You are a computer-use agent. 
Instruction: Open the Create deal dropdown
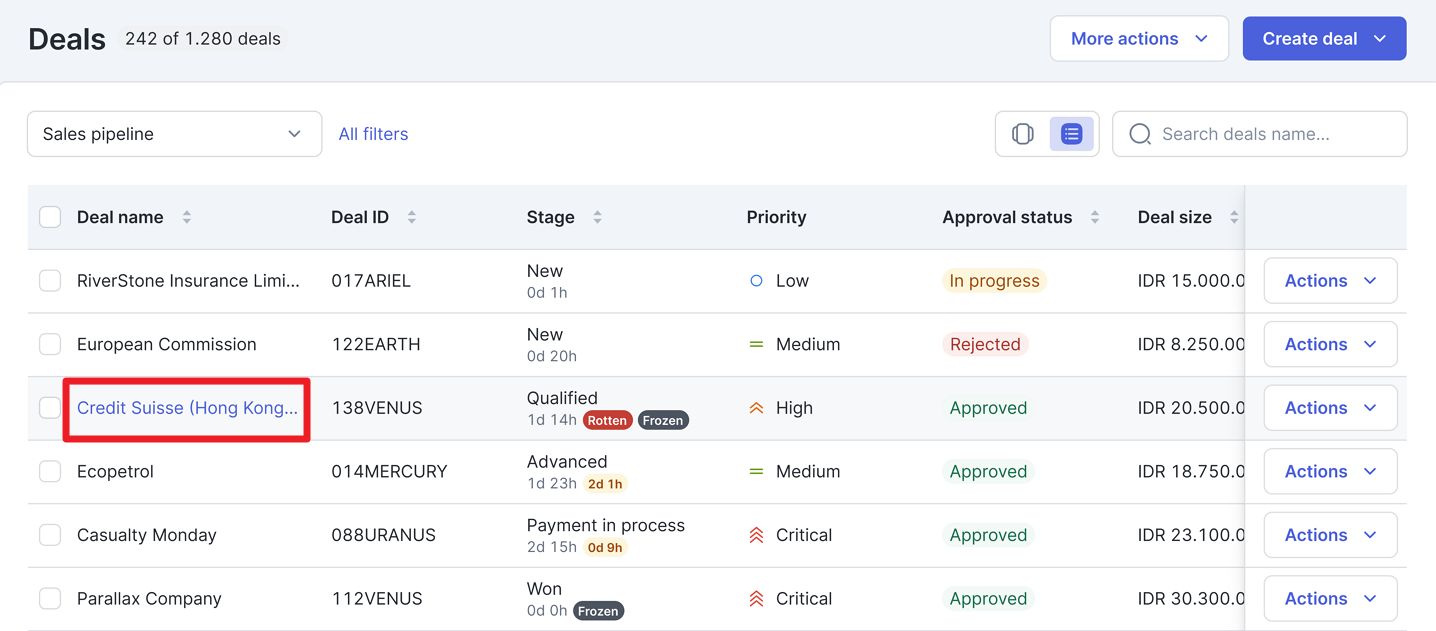1324,39
